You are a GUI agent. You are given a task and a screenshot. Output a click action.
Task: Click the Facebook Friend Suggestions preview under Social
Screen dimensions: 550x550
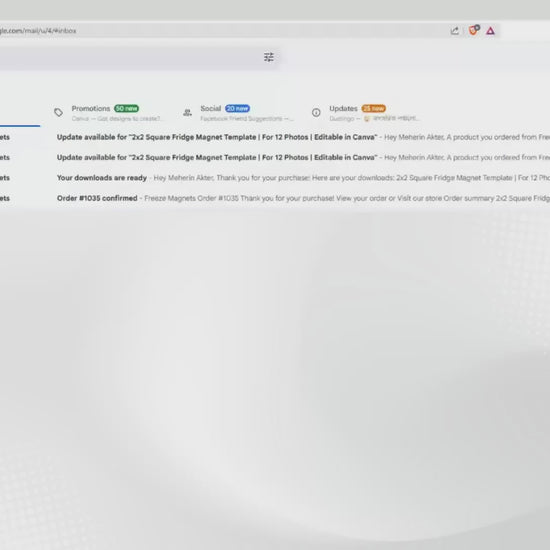click(247, 119)
